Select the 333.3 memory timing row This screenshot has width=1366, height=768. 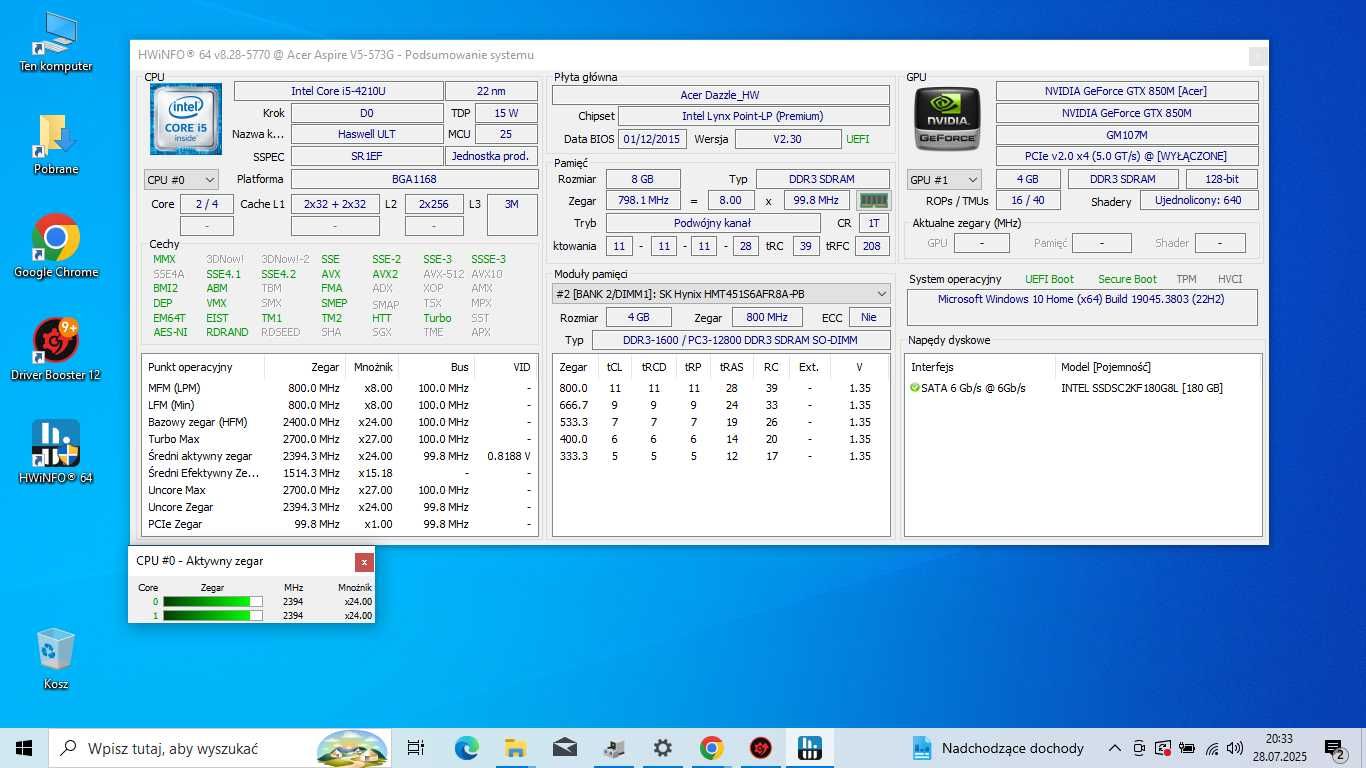click(721, 456)
